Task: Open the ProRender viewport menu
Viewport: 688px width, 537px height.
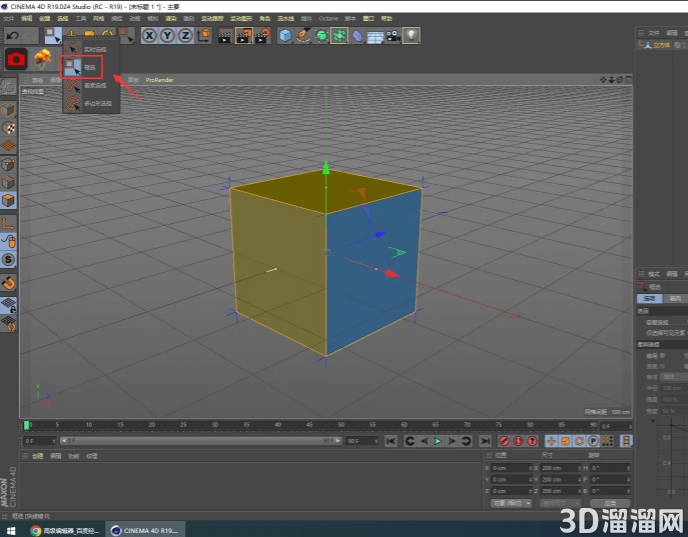Action: click(x=159, y=80)
